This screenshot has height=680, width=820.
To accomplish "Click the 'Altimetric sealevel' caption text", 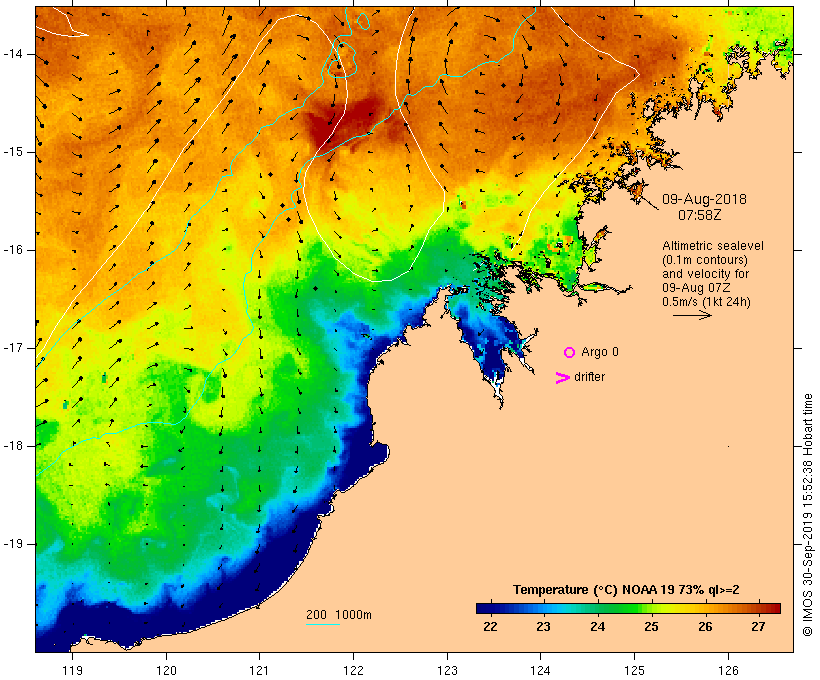I will 713,246.
